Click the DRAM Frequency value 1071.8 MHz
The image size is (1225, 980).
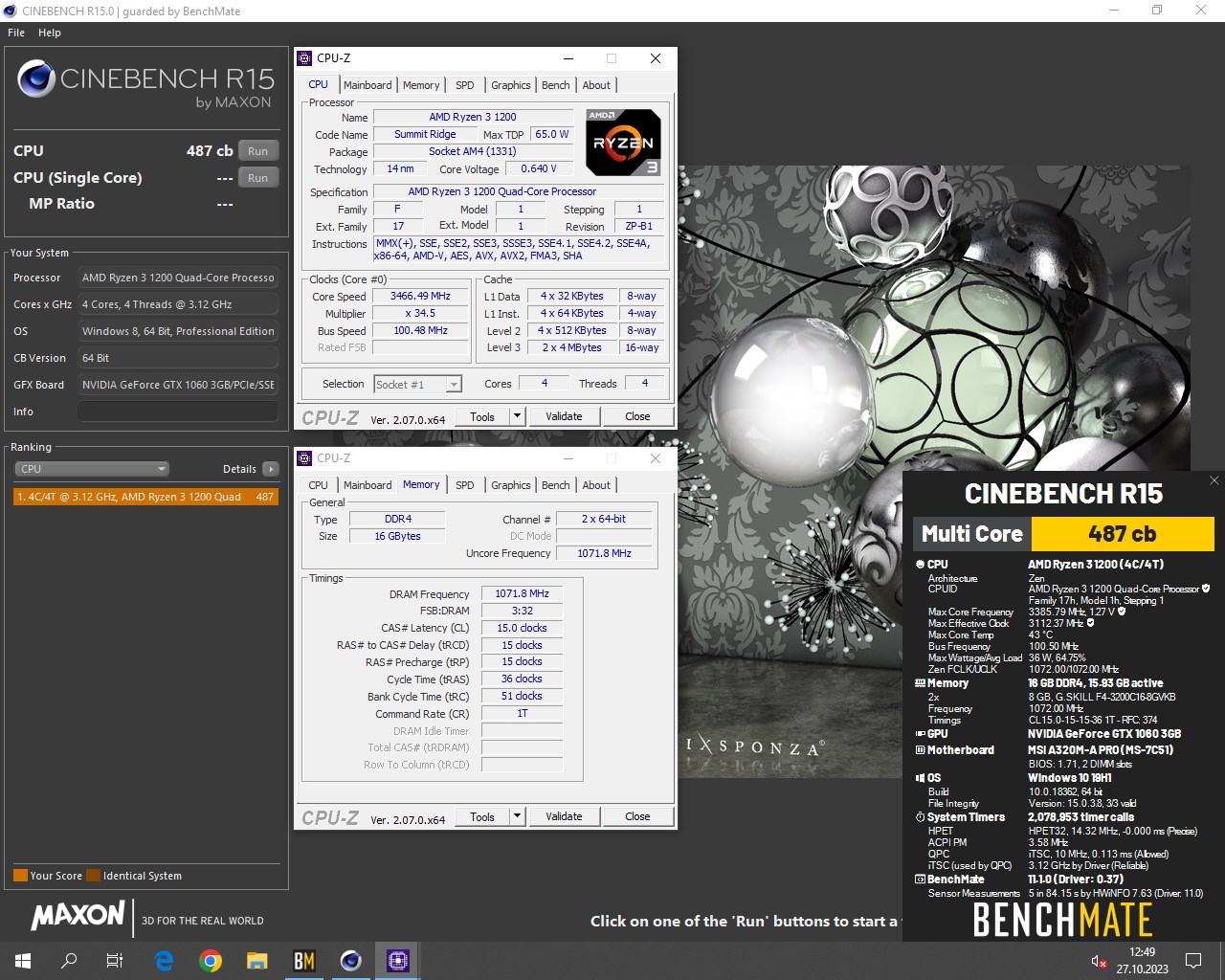click(x=522, y=594)
